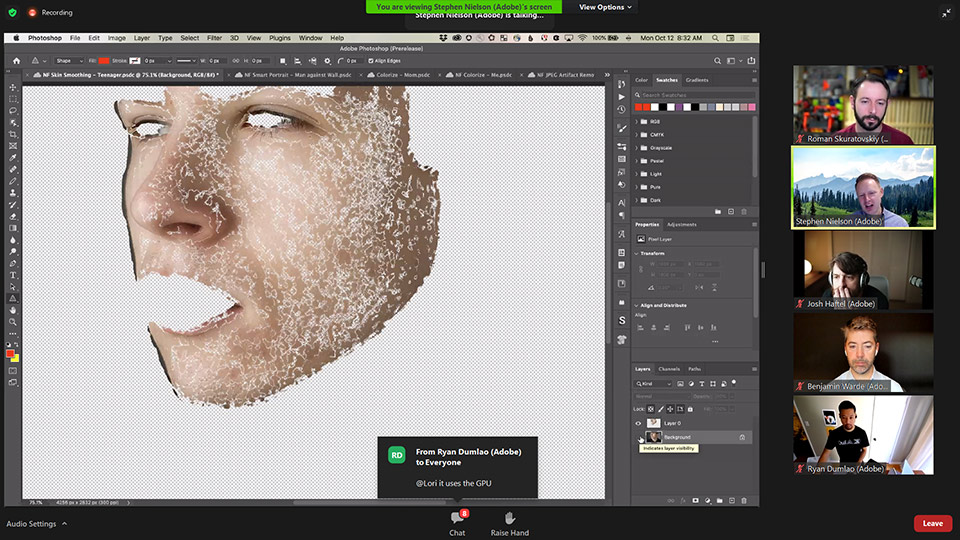Switch to the Adjustments tab
The image size is (960, 540).
[x=681, y=225]
